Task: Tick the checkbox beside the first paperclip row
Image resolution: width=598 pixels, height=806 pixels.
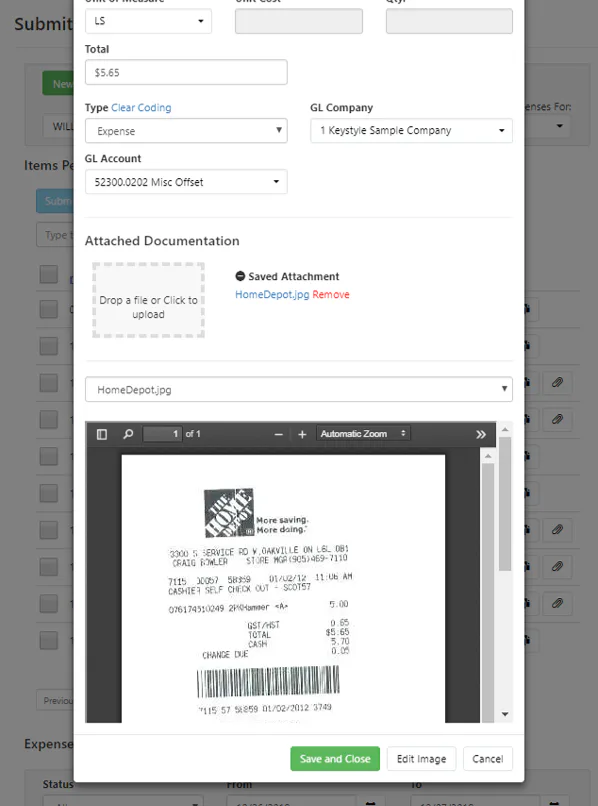Action: pyautogui.click(x=49, y=382)
